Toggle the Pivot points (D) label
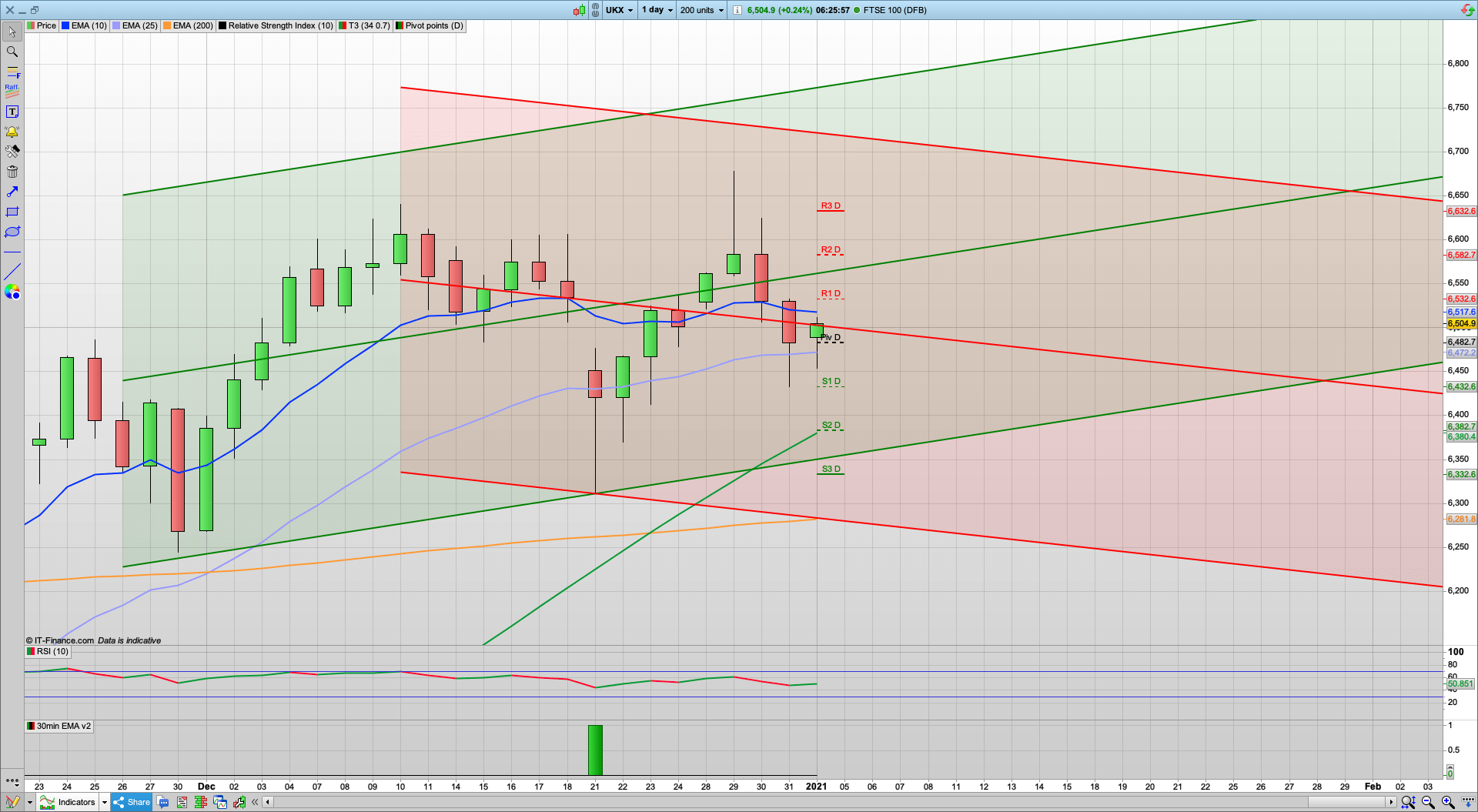Viewport: 1478px width, 812px height. 430,25
